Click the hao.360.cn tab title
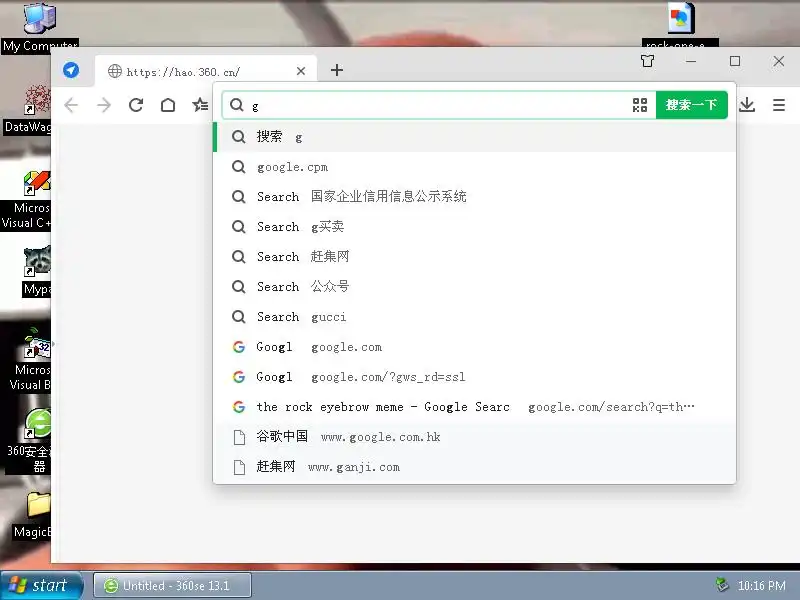This screenshot has width=800, height=600. [183, 72]
